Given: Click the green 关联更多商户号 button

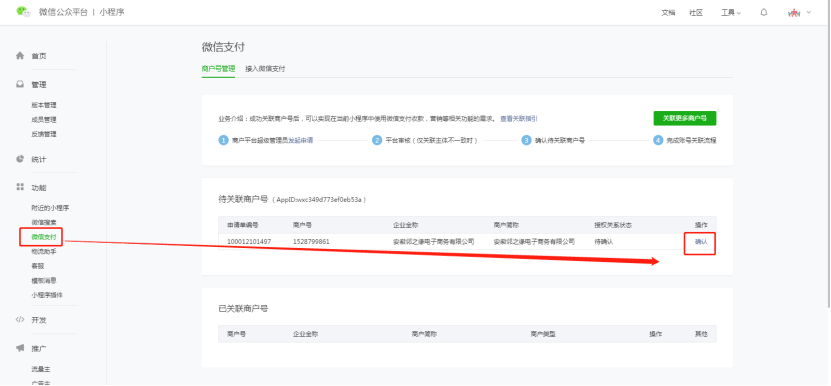Looking at the screenshot, I should pyautogui.click(x=685, y=118).
